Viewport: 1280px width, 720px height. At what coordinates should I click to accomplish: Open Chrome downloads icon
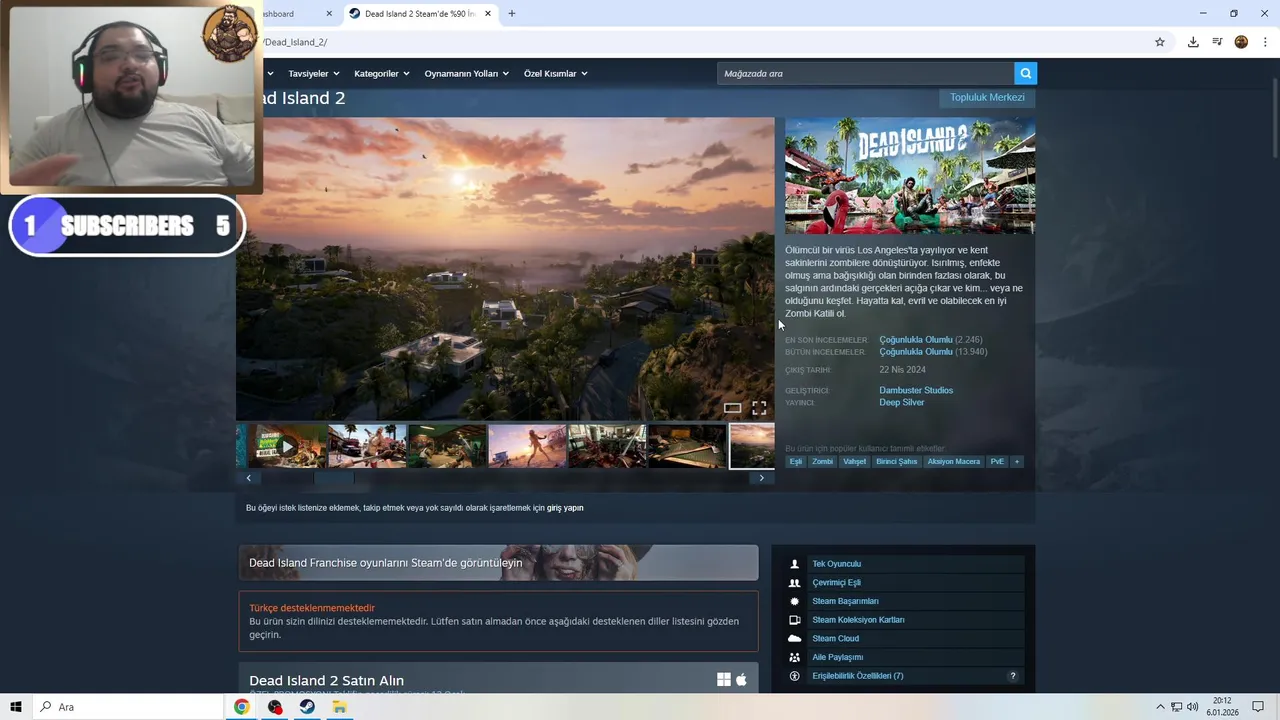pos(1193,42)
